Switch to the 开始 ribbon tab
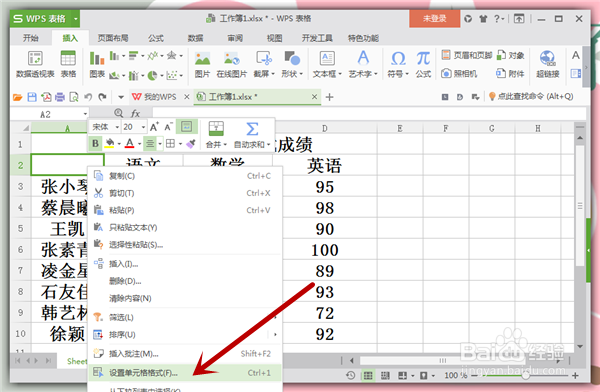This screenshot has height=392, width=600. click(x=30, y=38)
